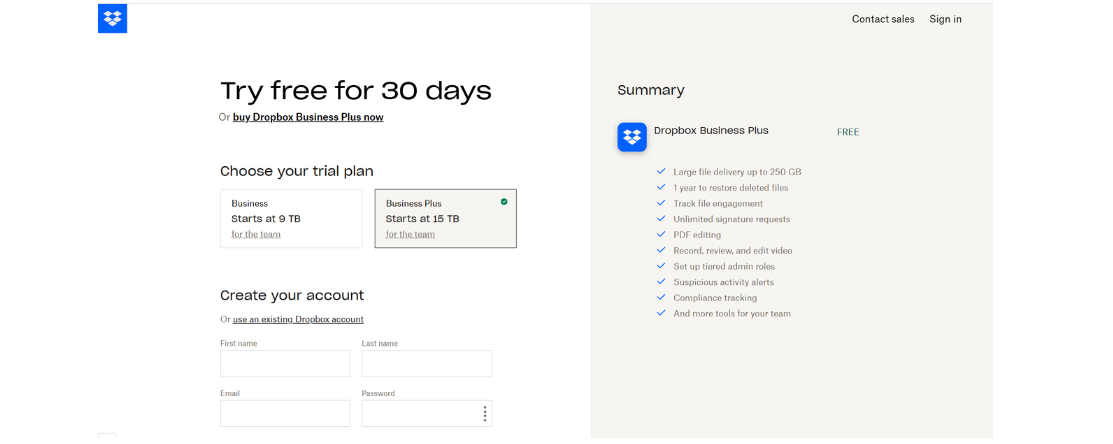Focus the First name input field
This screenshot has height=444, width=1113.
(x=285, y=363)
